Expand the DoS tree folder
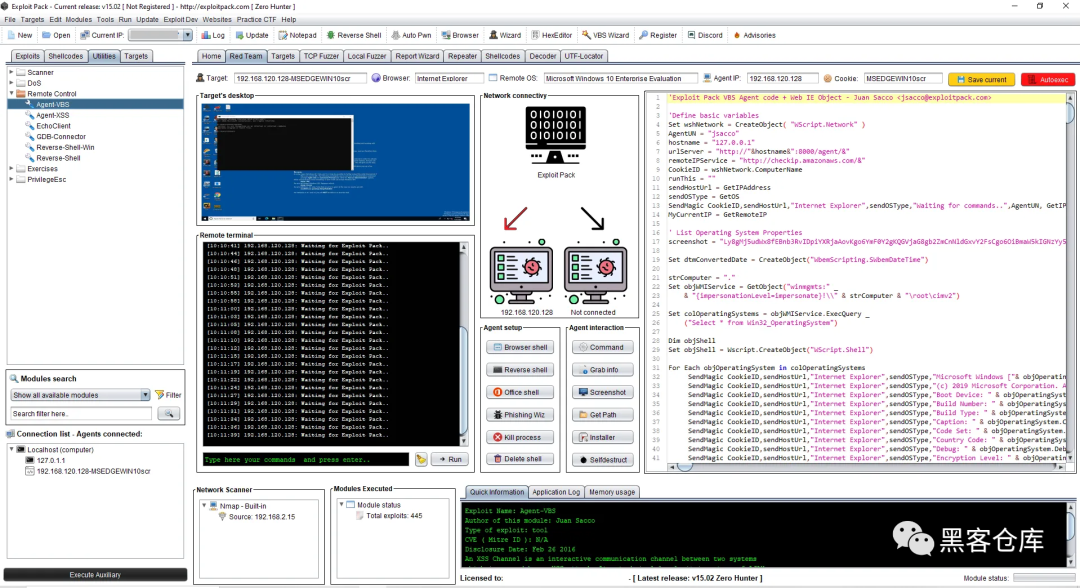 click(11, 83)
